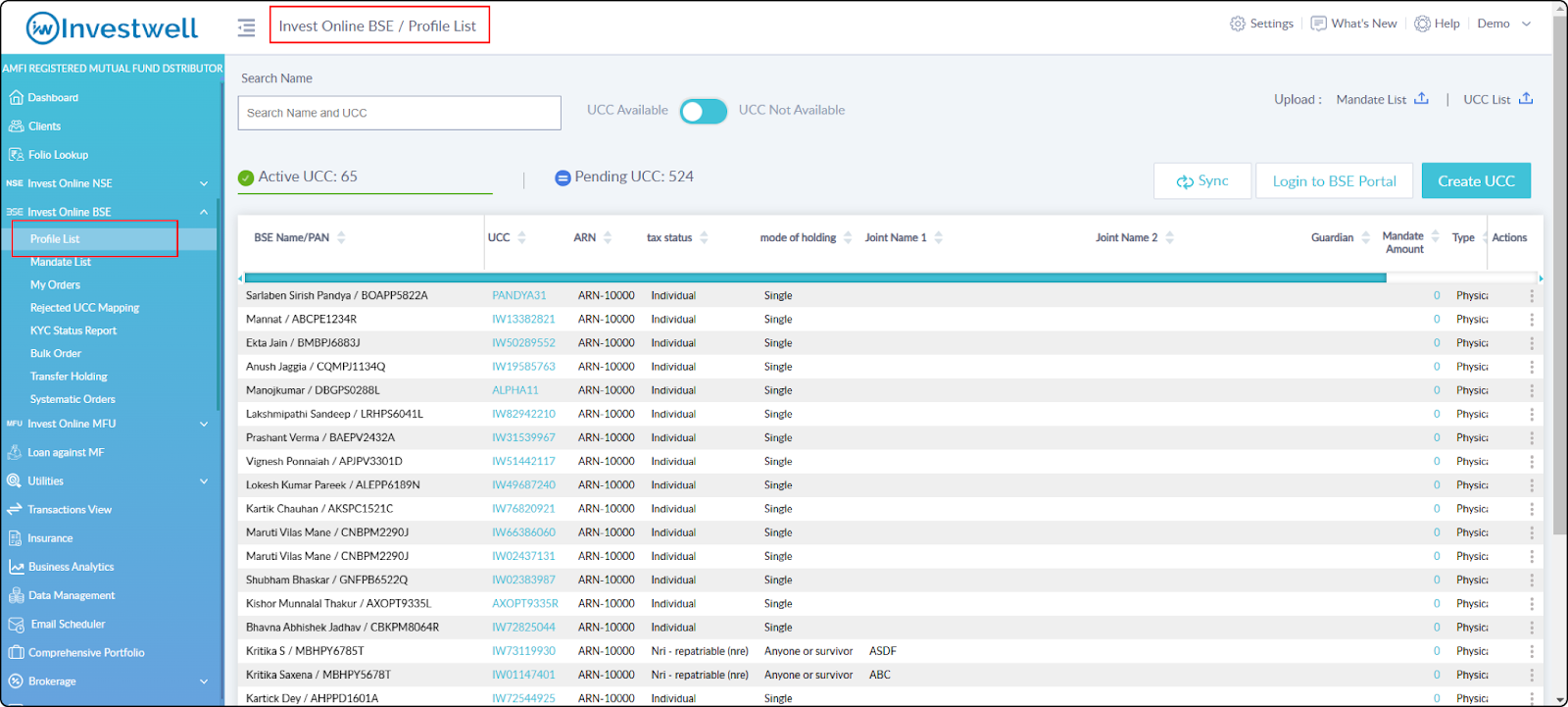Expand the Brokerage menu

204,681
